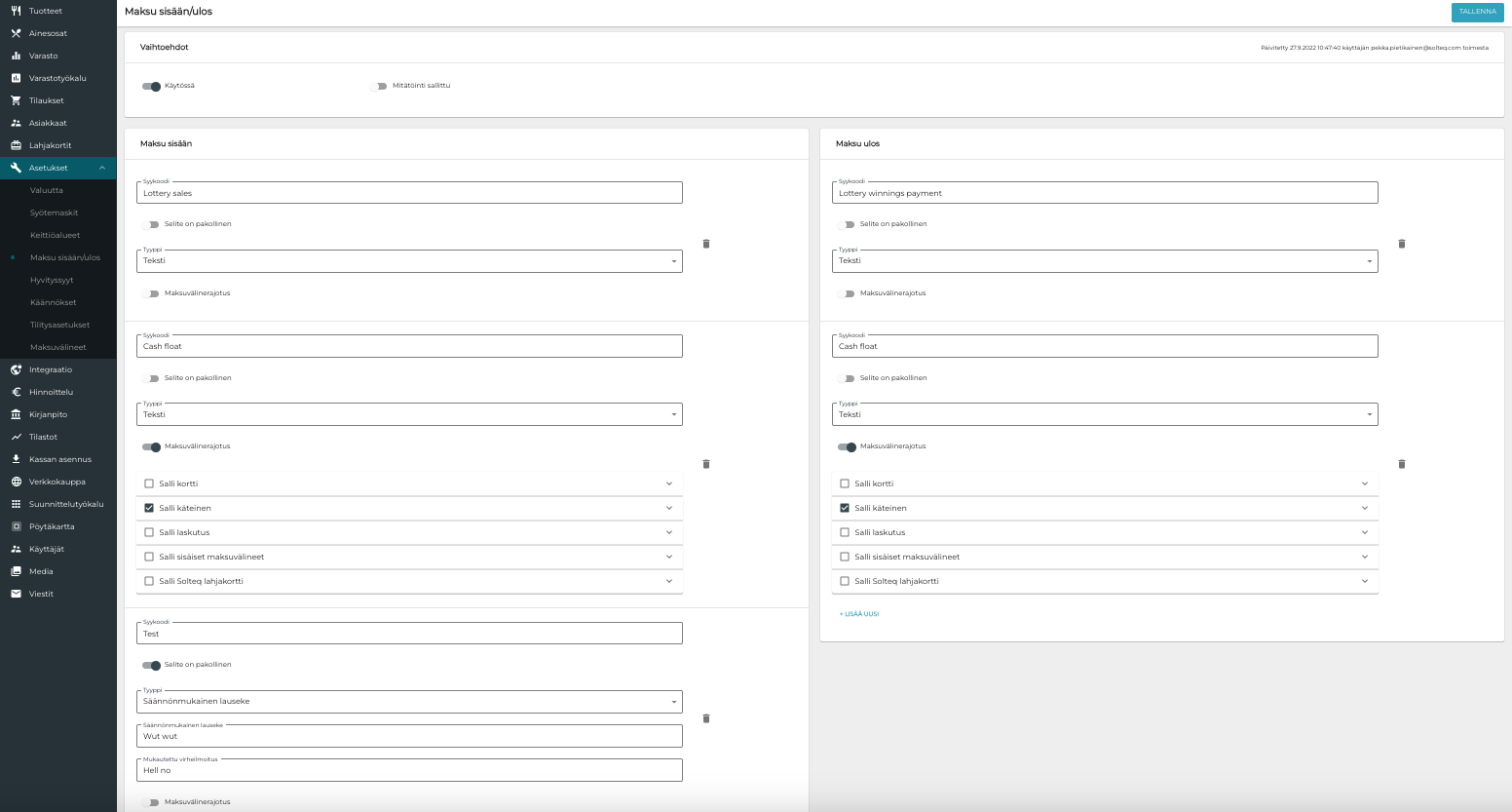Delete the Lottery sales reason code
Viewport: 1512px width, 812px height.
[706, 244]
